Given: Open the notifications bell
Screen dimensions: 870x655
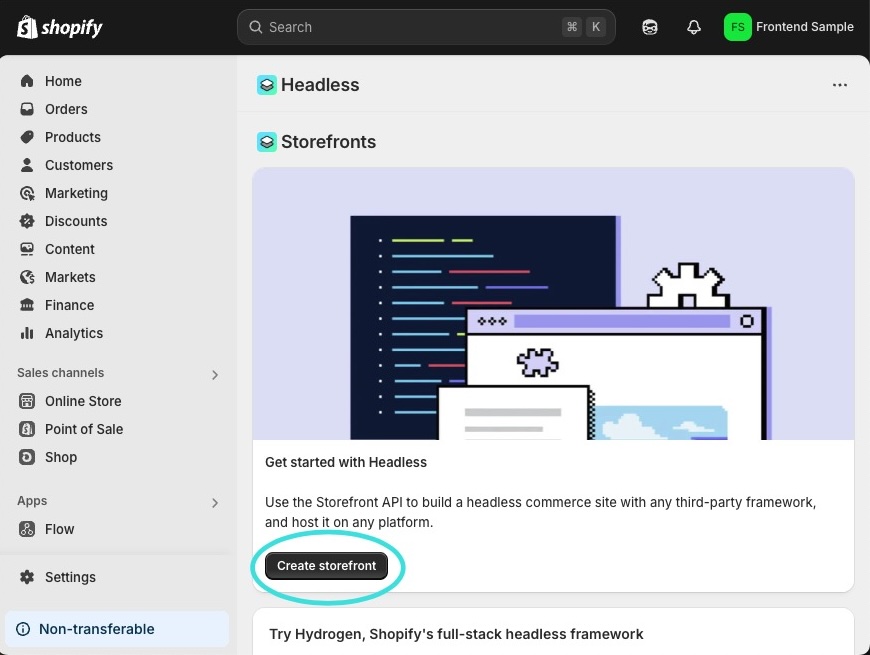Looking at the screenshot, I should (x=694, y=27).
